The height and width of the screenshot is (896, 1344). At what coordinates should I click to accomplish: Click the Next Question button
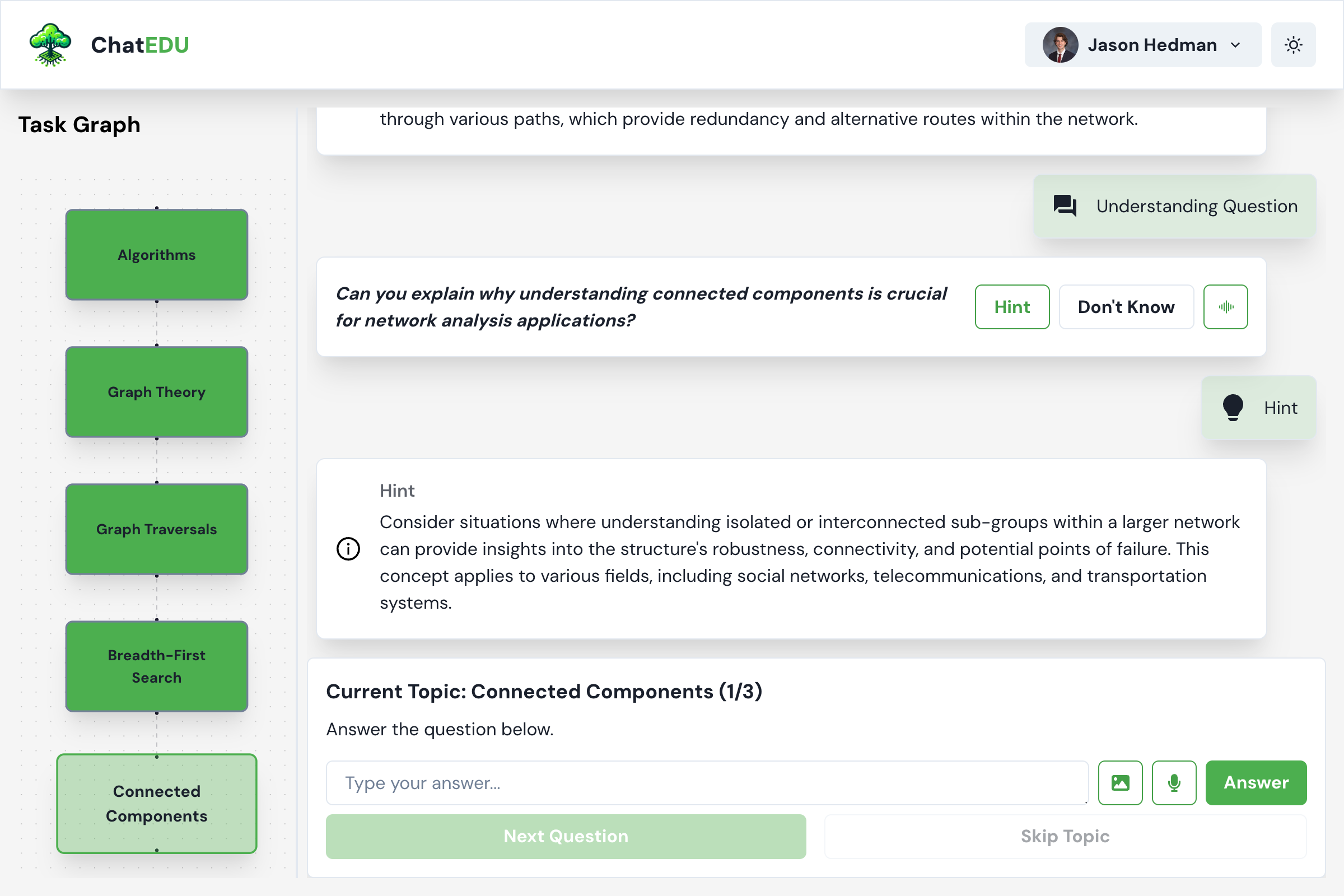click(566, 836)
